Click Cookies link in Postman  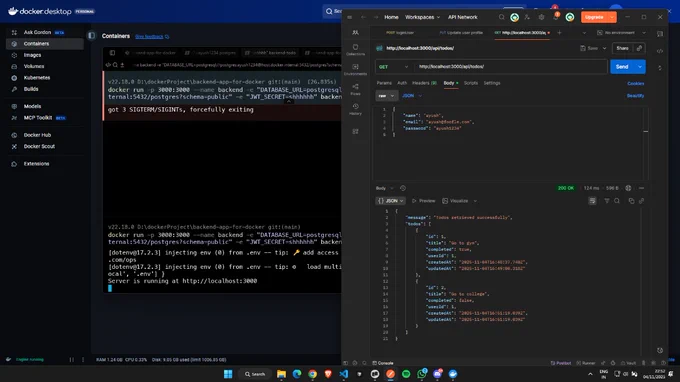pyautogui.click(x=635, y=83)
